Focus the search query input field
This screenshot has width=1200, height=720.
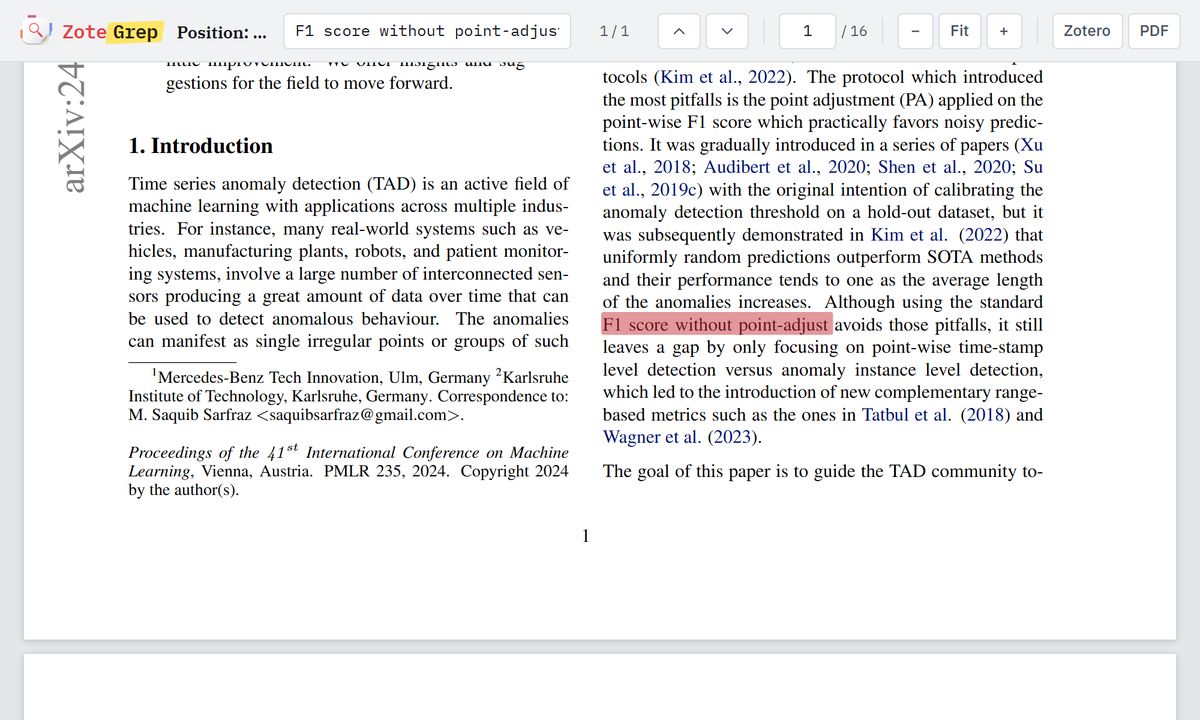(x=427, y=31)
